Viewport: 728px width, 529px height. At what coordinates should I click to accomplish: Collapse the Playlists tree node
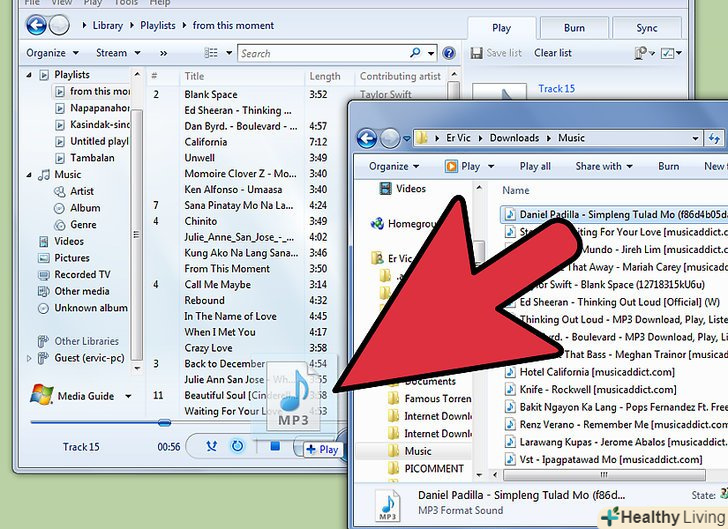tap(29, 75)
